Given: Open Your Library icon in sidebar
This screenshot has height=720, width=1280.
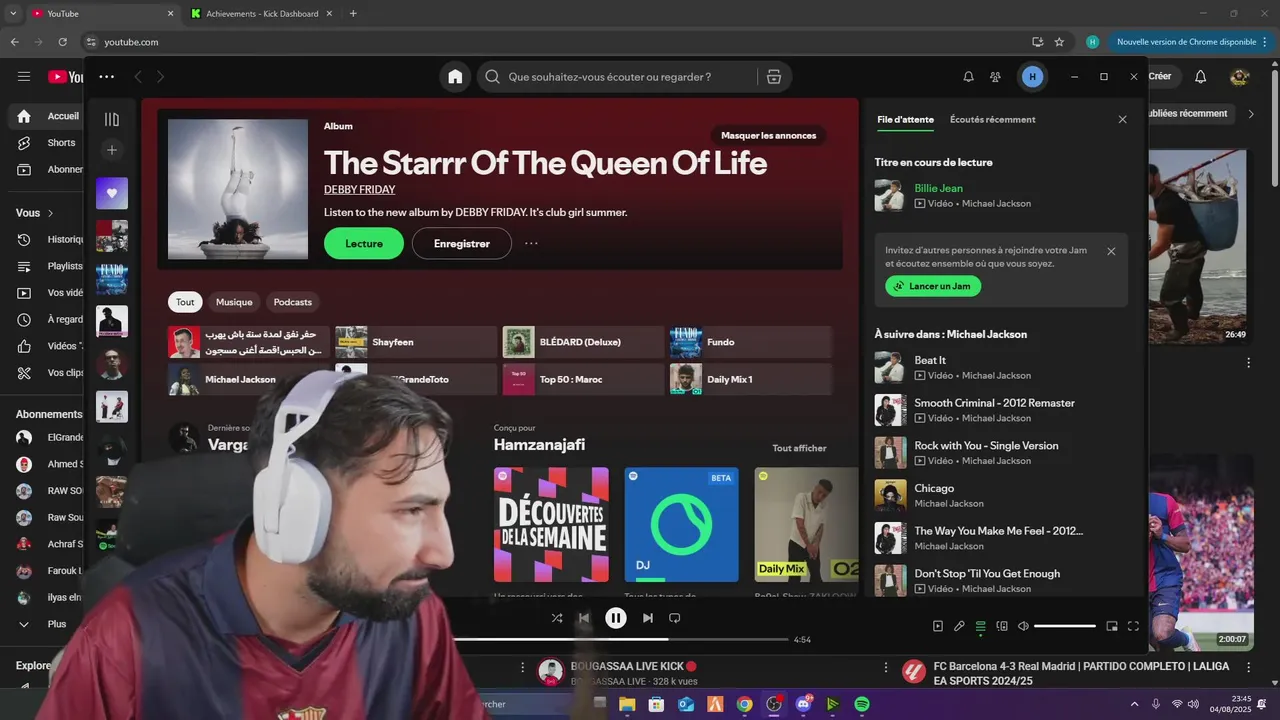Looking at the screenshot, I should click(x=112, y=119).
